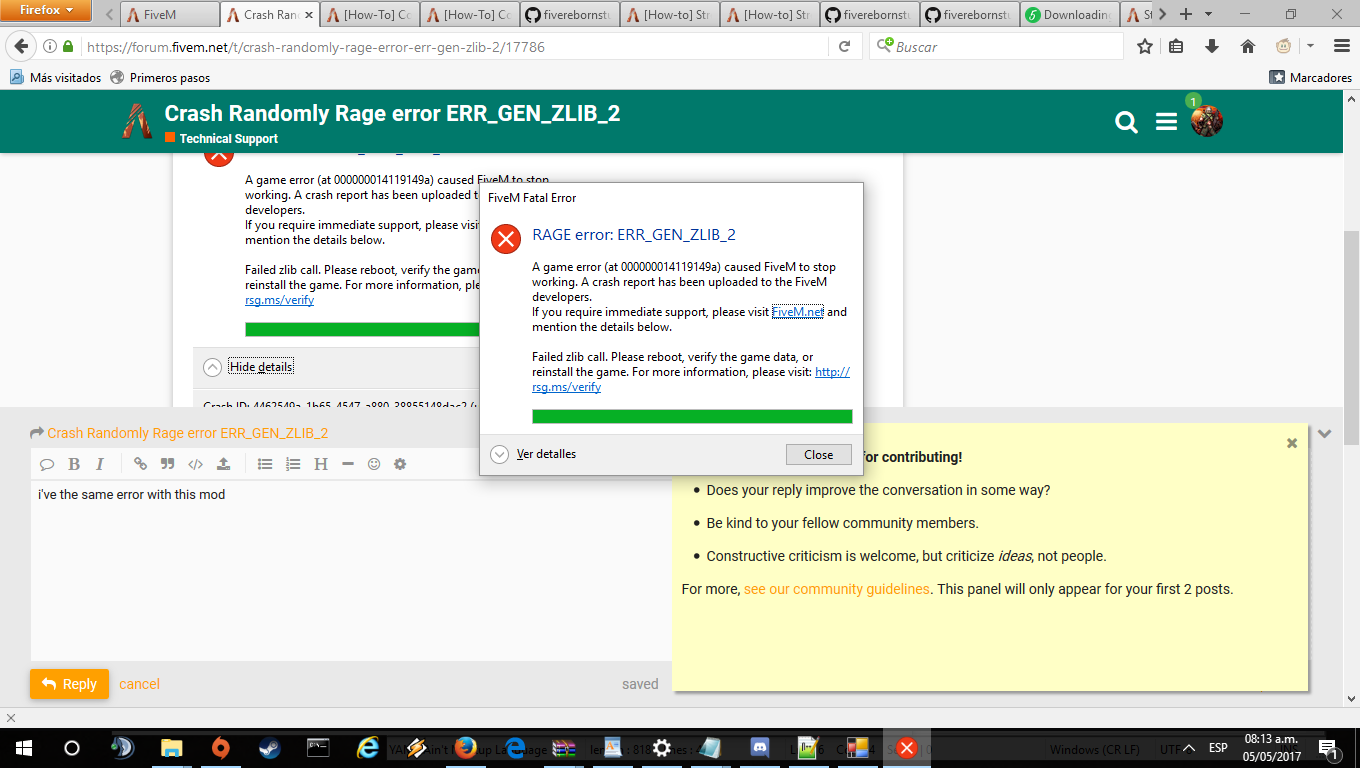Open the see our community guidelines link

837,589
